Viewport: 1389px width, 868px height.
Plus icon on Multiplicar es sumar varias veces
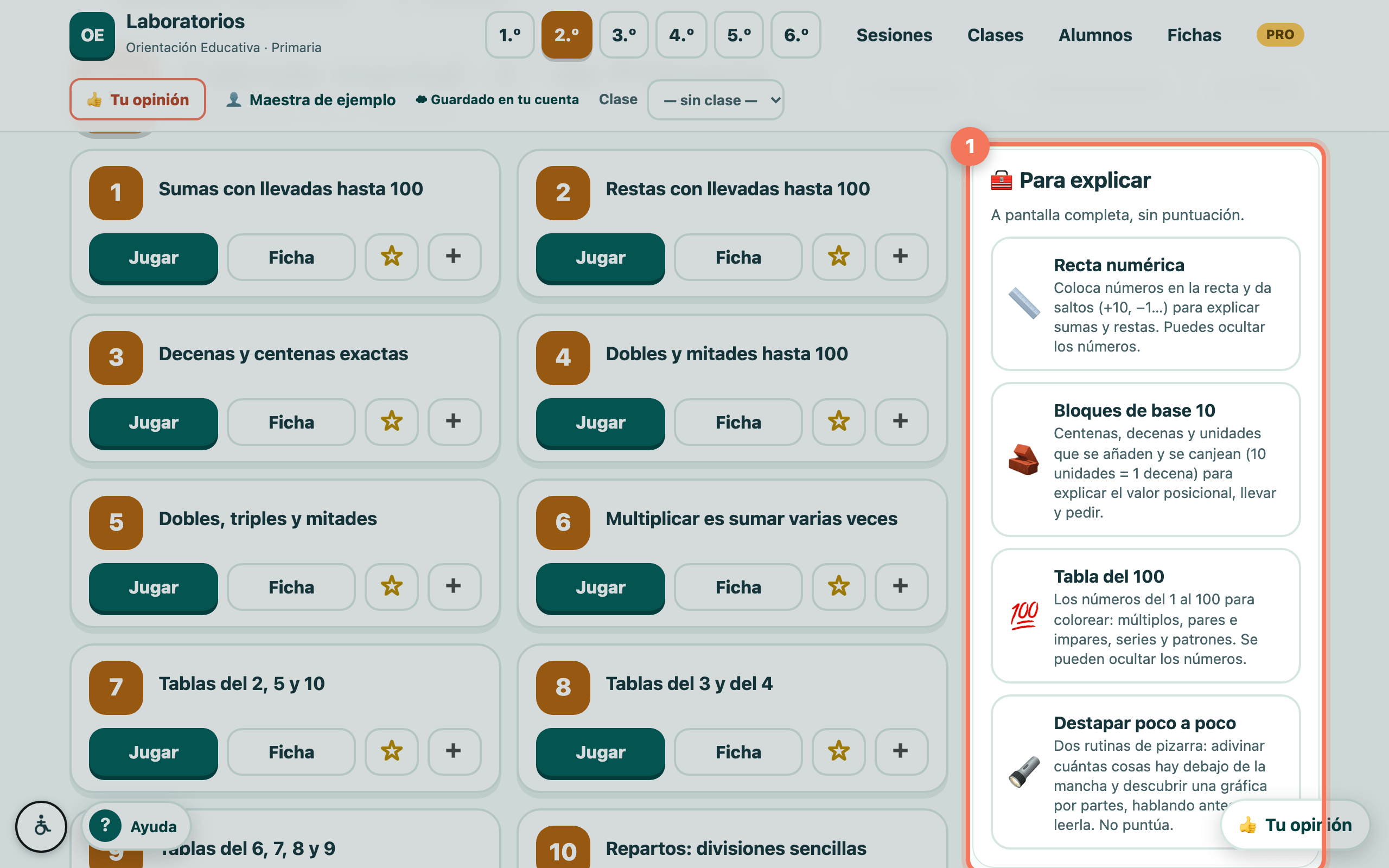[x=901, y=586]
